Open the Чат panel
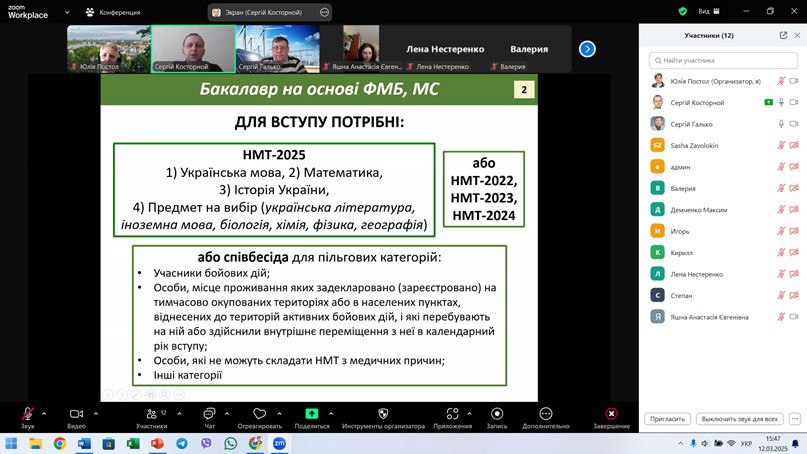Screen dimensions: 807x454 click(x=209, y=417)
